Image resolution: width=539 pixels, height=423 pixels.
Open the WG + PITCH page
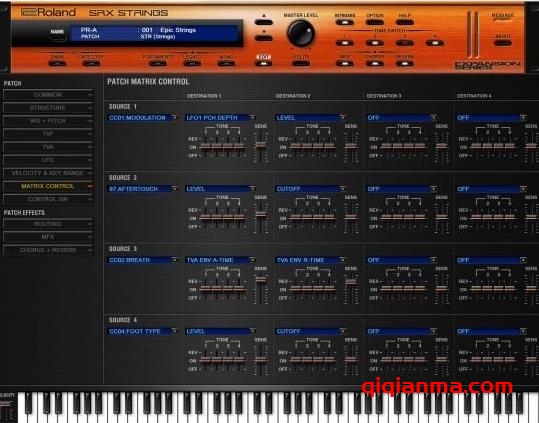pos(48,121)
